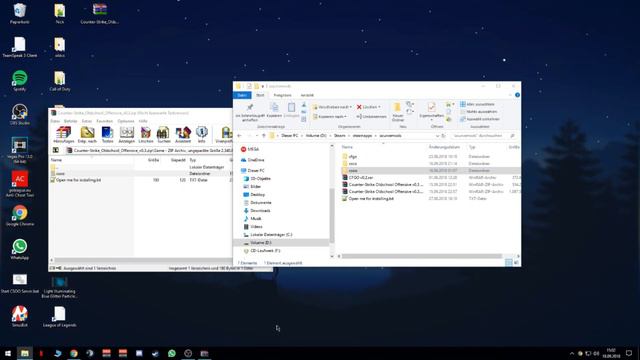The height and width of the screenshot is (360, 640).
Task: Click Nichts auswählen in ribbon
Action: 479,112
